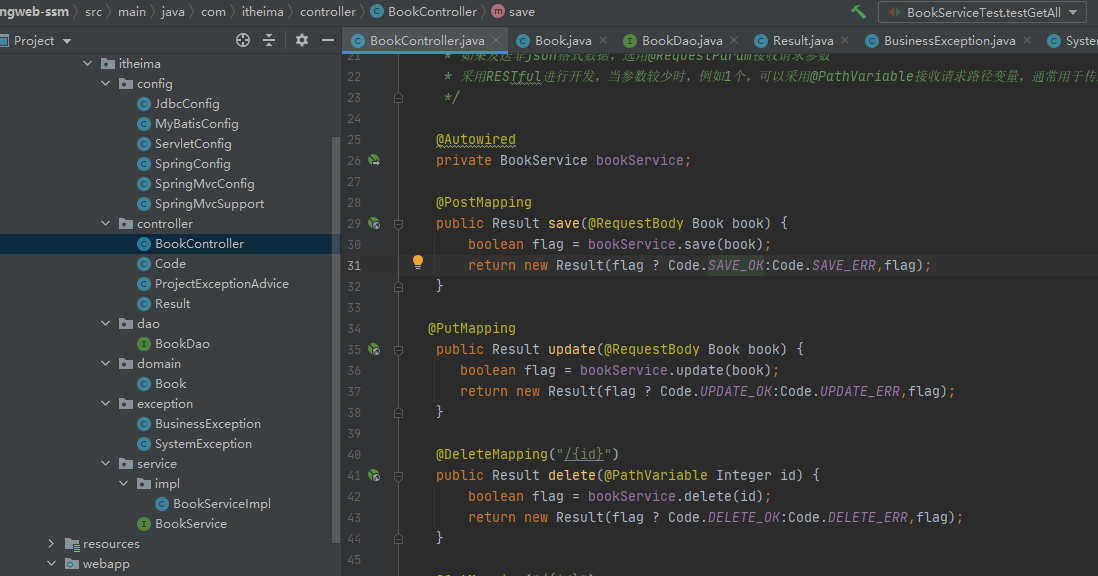The image size is (1098, 576).
Task: Click gutter bean icon beside bookService field
Action: [374, 160]
